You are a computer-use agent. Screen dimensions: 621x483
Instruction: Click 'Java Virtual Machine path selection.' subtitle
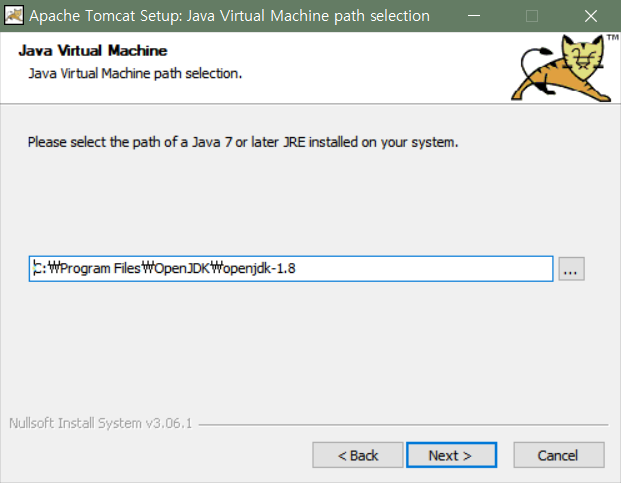135,74
